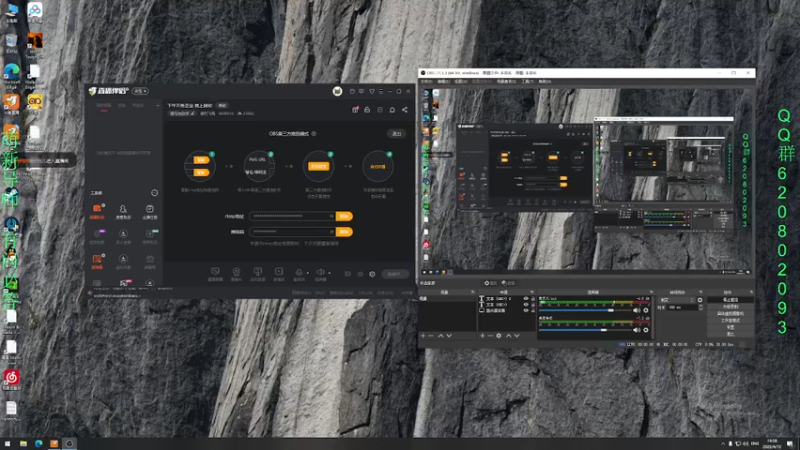Screen dimensions: 800x450
Task: Hide the display capture source in OBS
Action: coord(526,310)
